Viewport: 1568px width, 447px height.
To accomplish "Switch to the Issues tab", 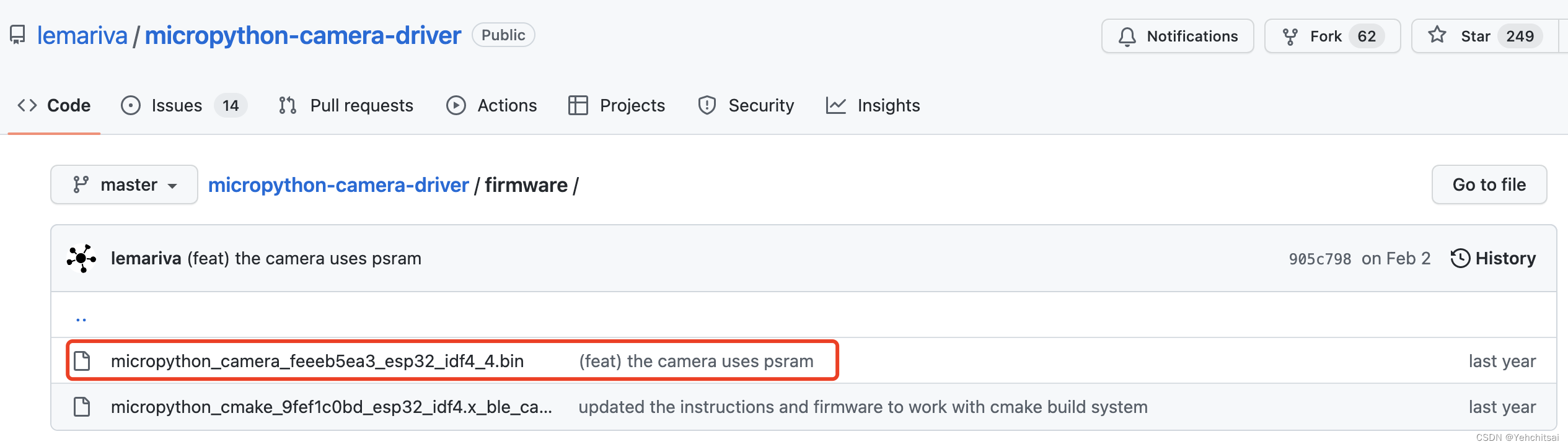I will [177, 105].
